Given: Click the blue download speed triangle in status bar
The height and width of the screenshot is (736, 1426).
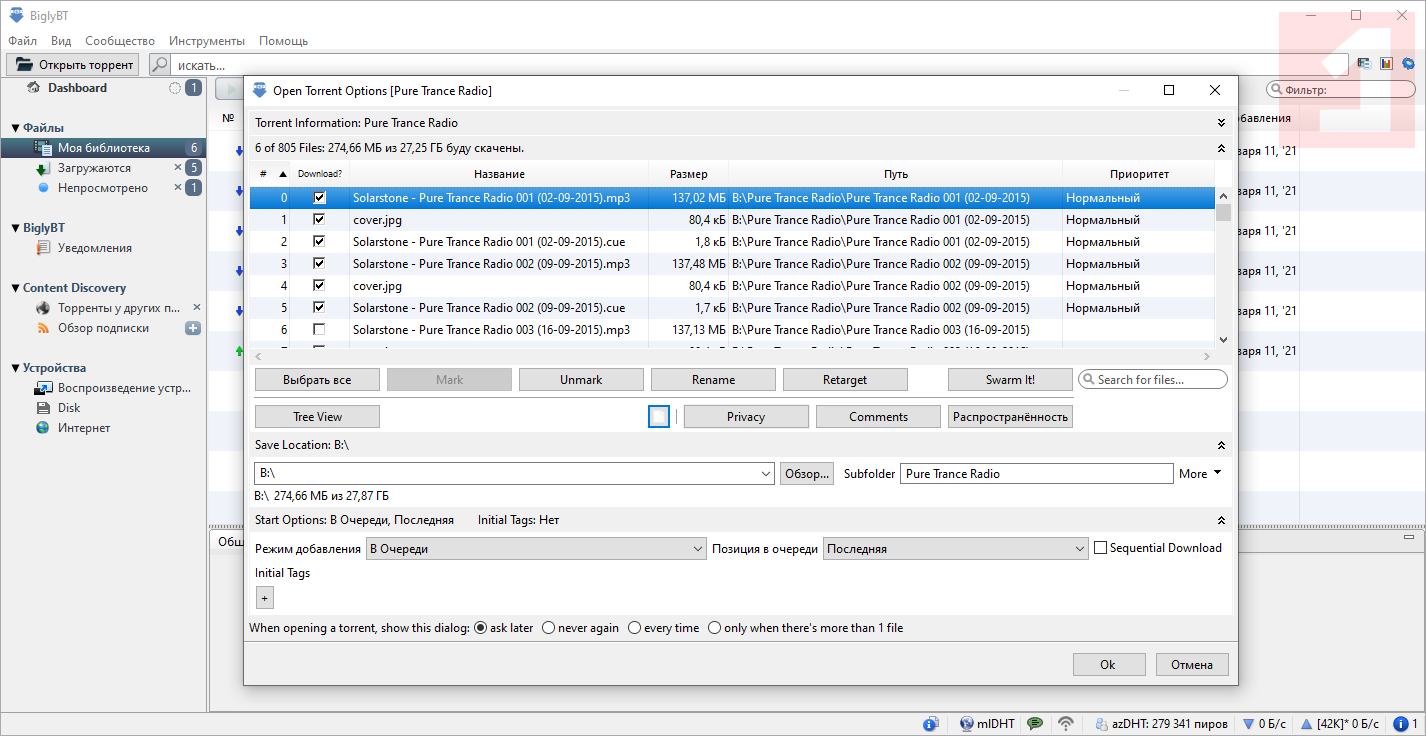Looking at the screenshot, I should 1248,724.
